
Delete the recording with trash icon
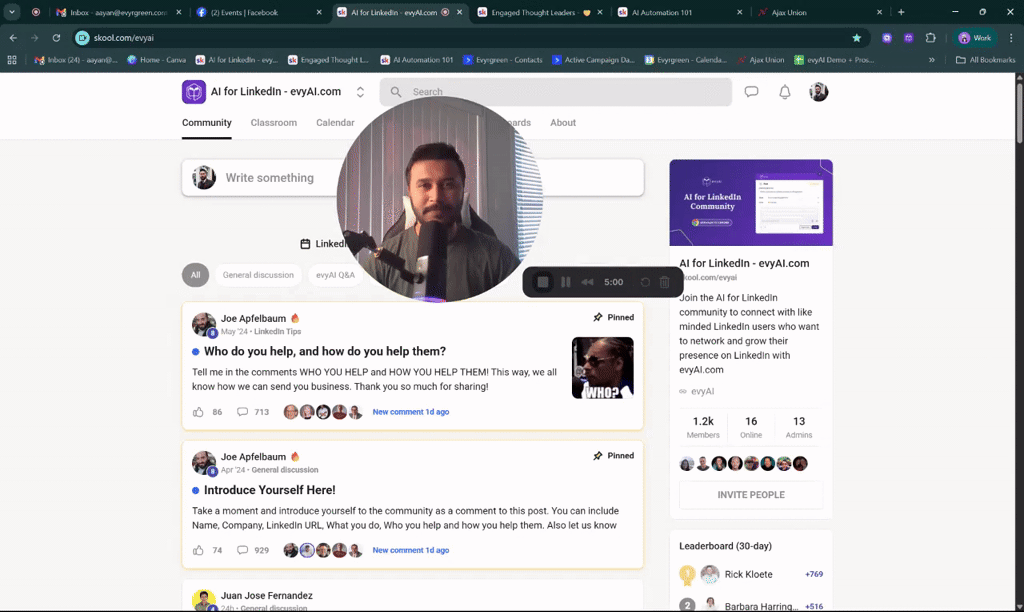click(x=664, y=282)
